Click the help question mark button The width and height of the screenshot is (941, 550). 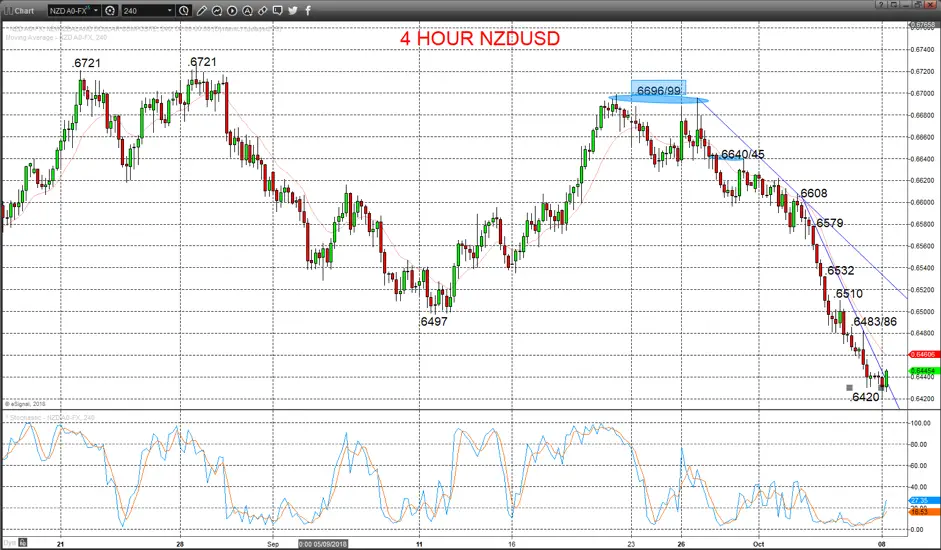[880, 5]
